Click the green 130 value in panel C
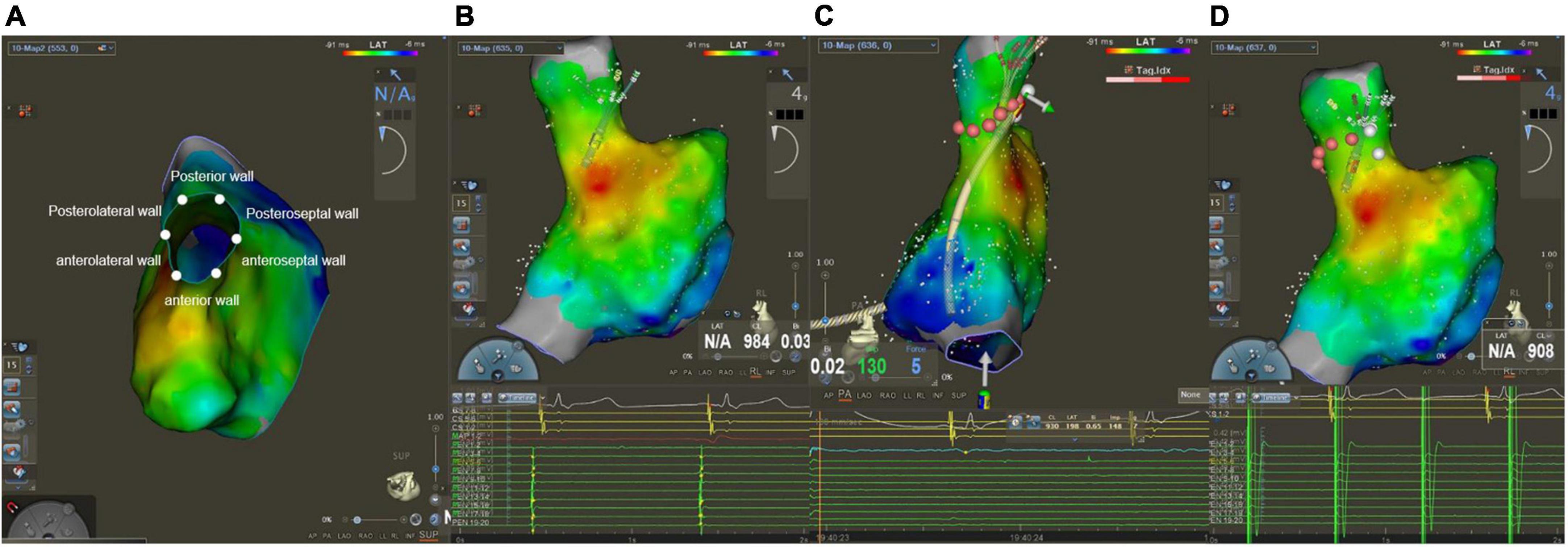This screenshot has width=1568, height=547. 873,366
